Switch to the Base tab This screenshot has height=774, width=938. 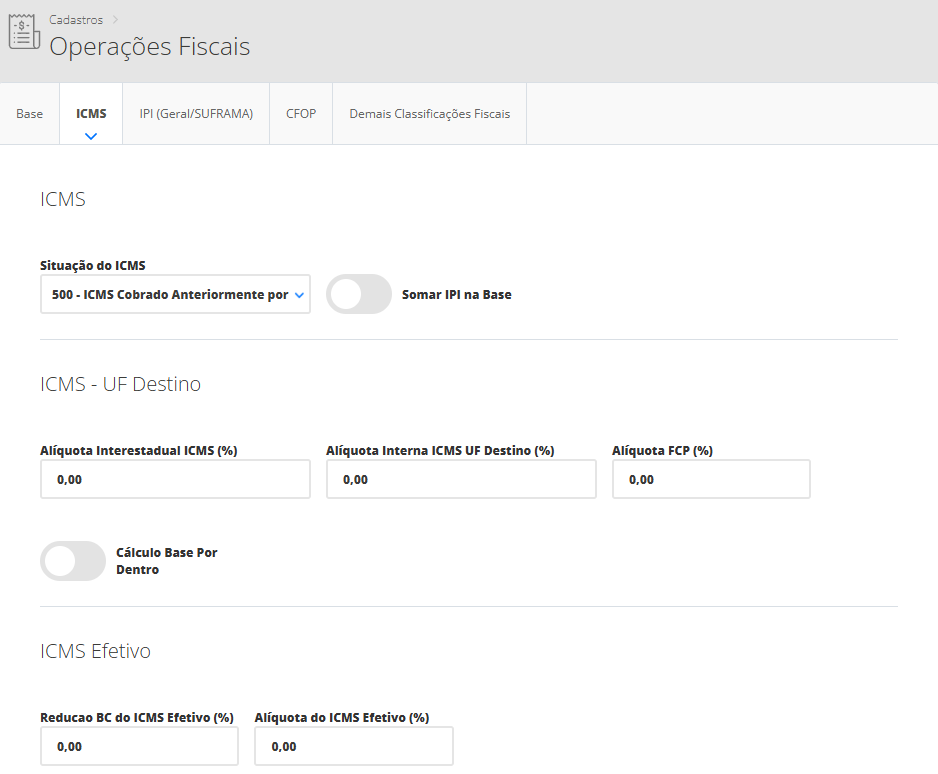click(x=30, y=114)
